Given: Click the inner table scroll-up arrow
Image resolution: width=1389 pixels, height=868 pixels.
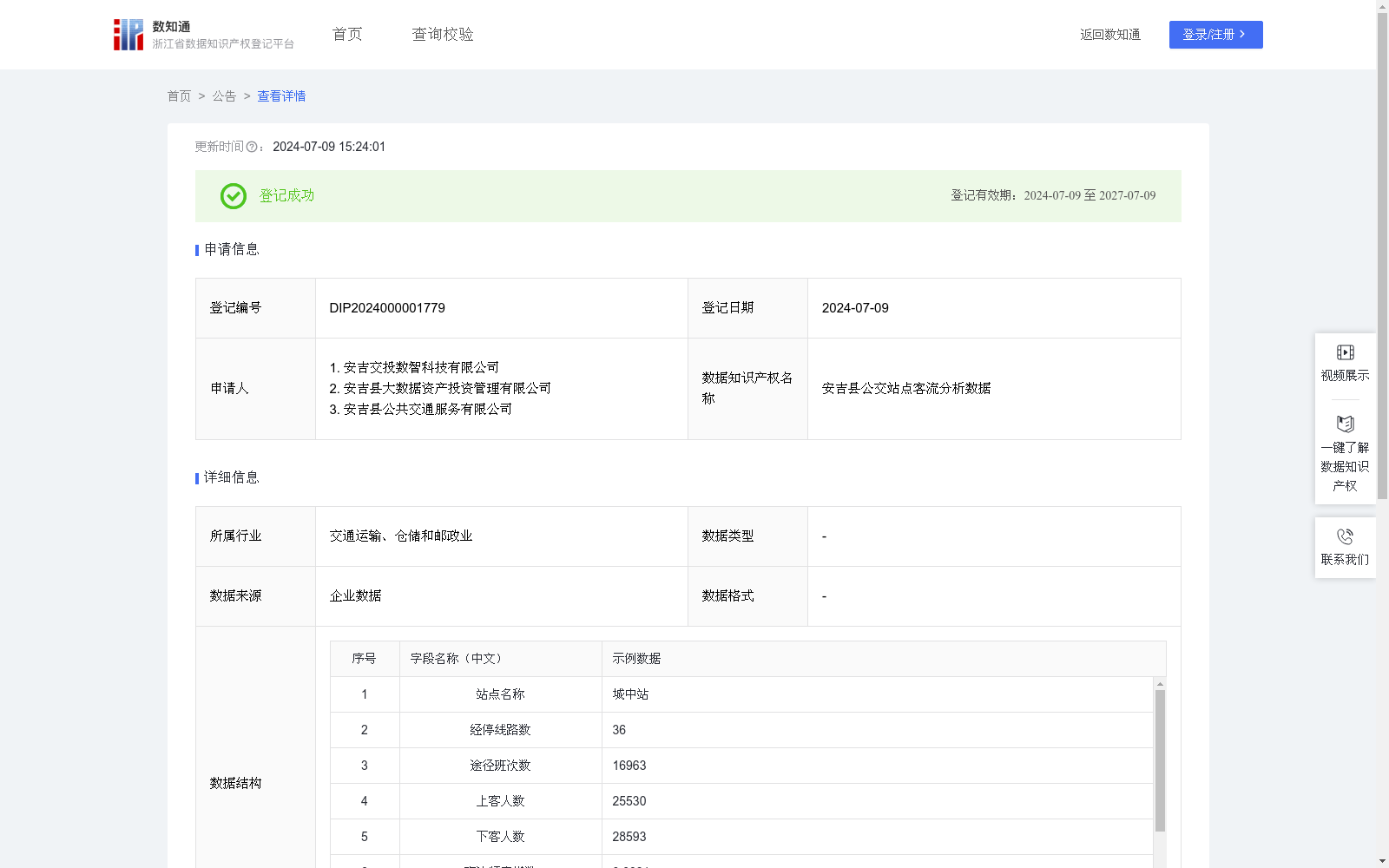Looking at the screenshot, I should (1160, 684).
